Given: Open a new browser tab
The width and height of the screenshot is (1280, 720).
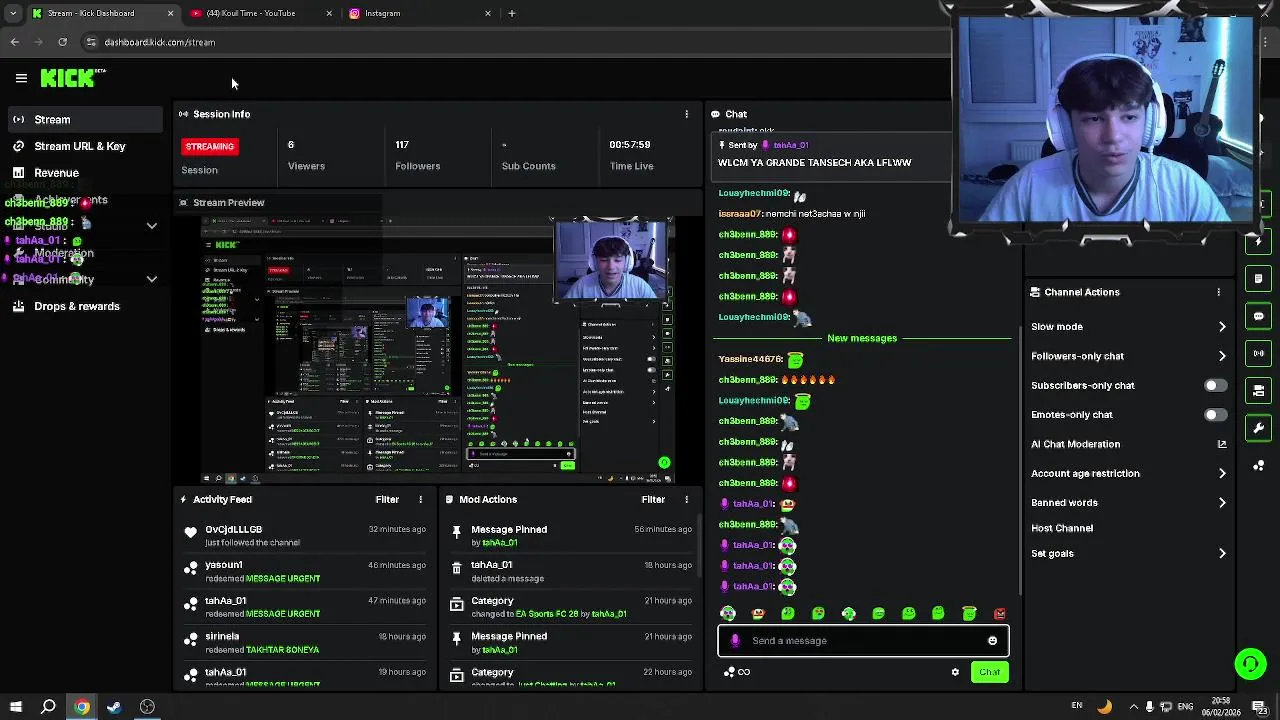Looking at the screenshot, I should 512,13.
